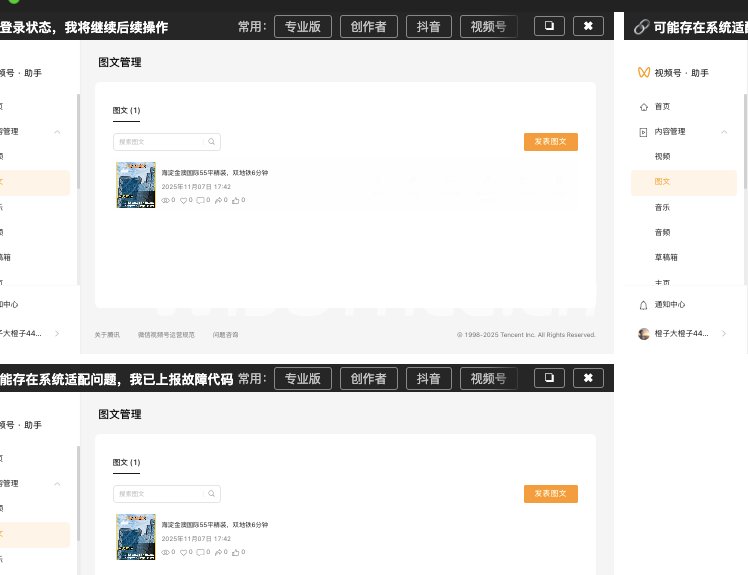This screenshot has height=575, width=748.
Task: Click the 通知中心 bell icon in the right-hand window
Action: coord(644,305)
